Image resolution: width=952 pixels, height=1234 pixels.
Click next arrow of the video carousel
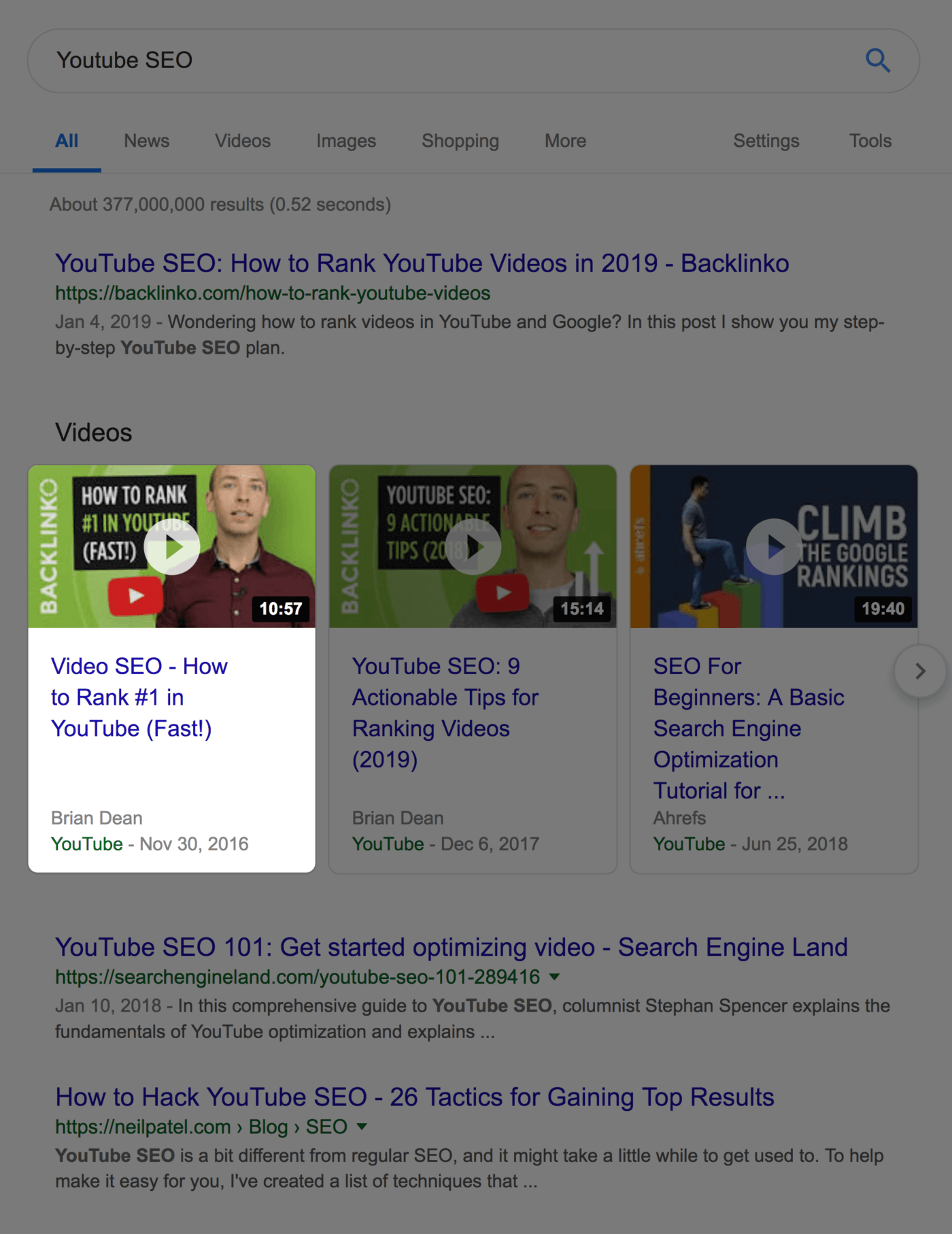920,671
